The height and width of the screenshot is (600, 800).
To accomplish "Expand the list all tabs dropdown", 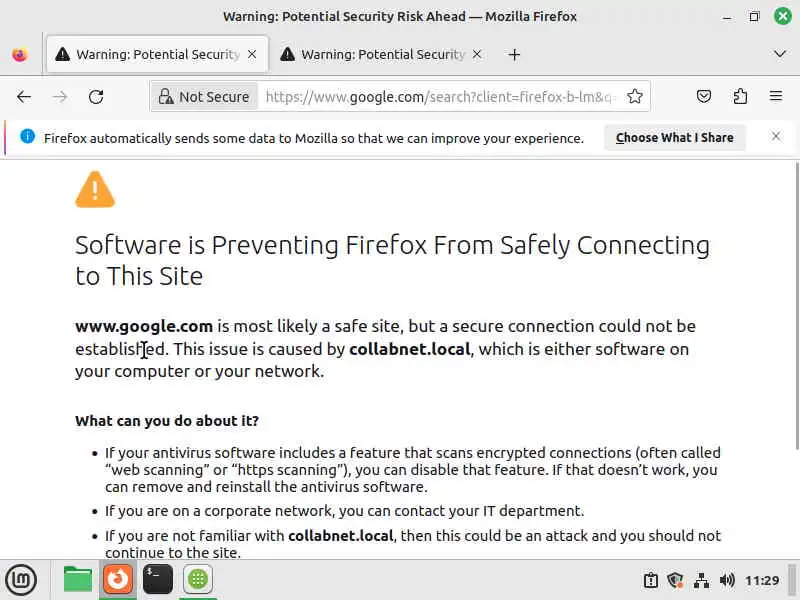I will click(780, 54).
